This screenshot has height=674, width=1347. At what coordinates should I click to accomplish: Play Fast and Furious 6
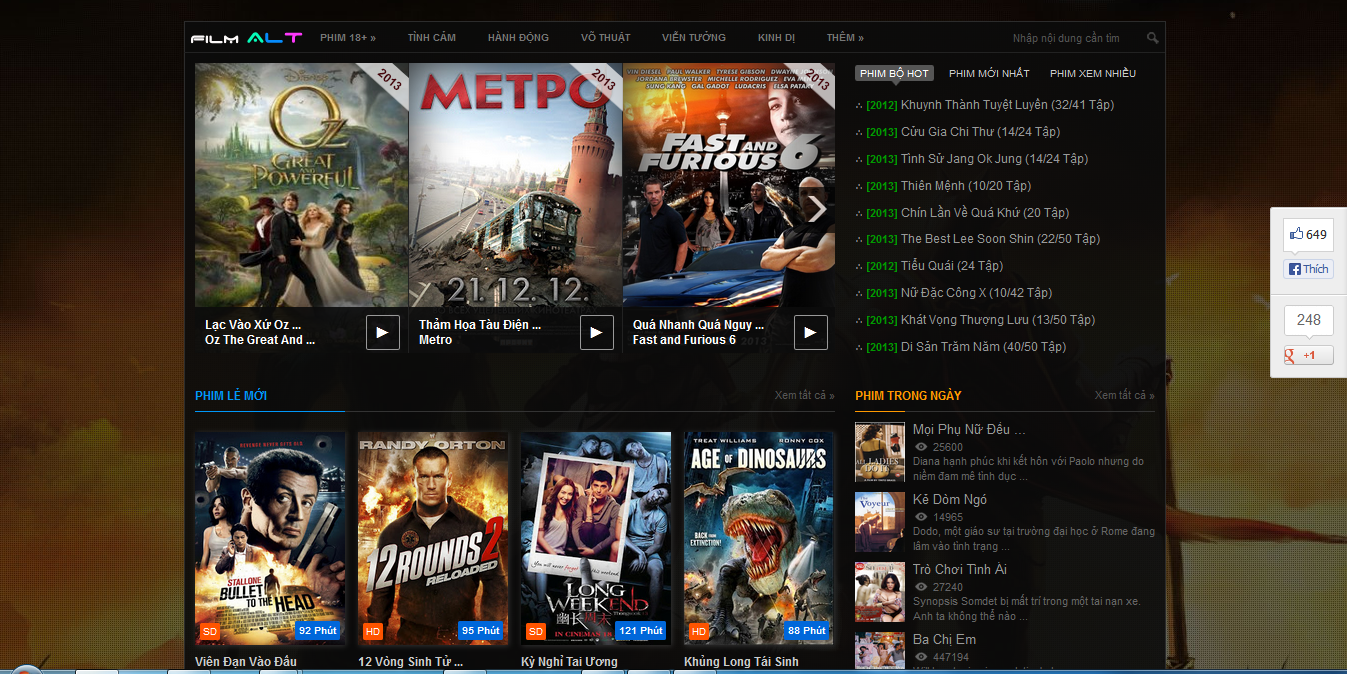tap(811, 333)
